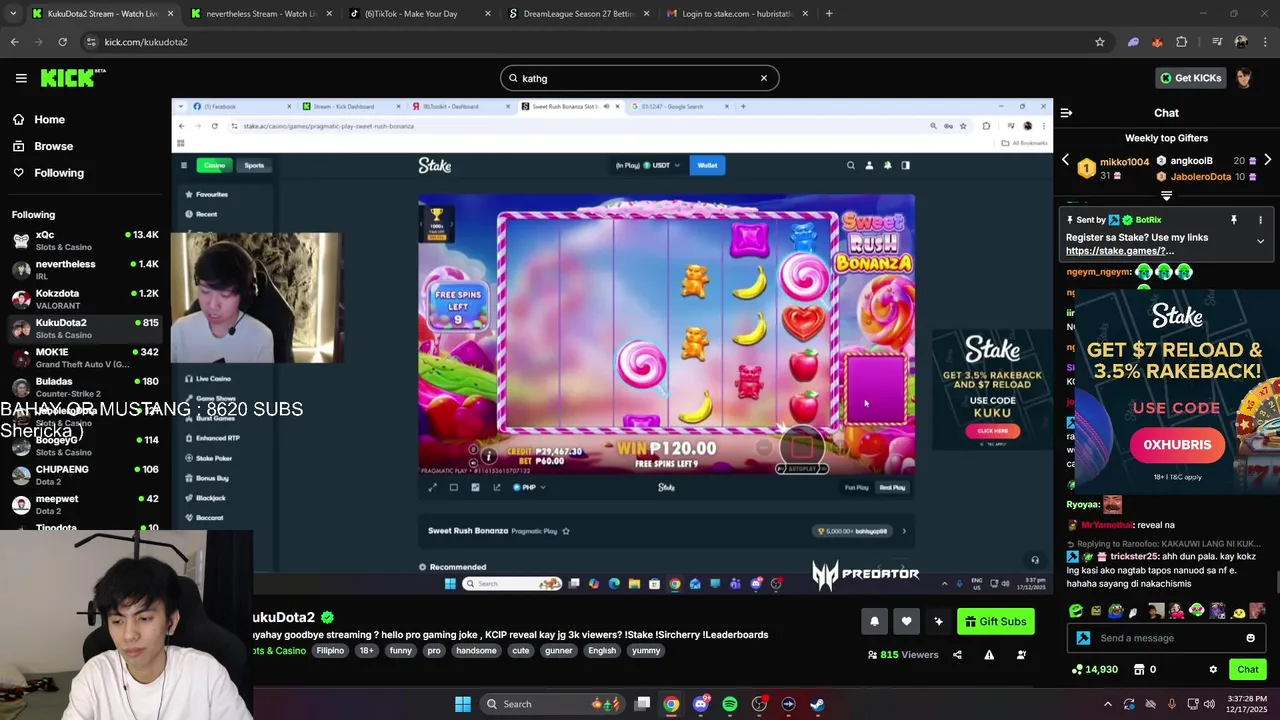Screen dimensions: 1280x720
Task: Click mikko1004 in top gifters
Action: pyautogui.click(x=1124, y=162)
